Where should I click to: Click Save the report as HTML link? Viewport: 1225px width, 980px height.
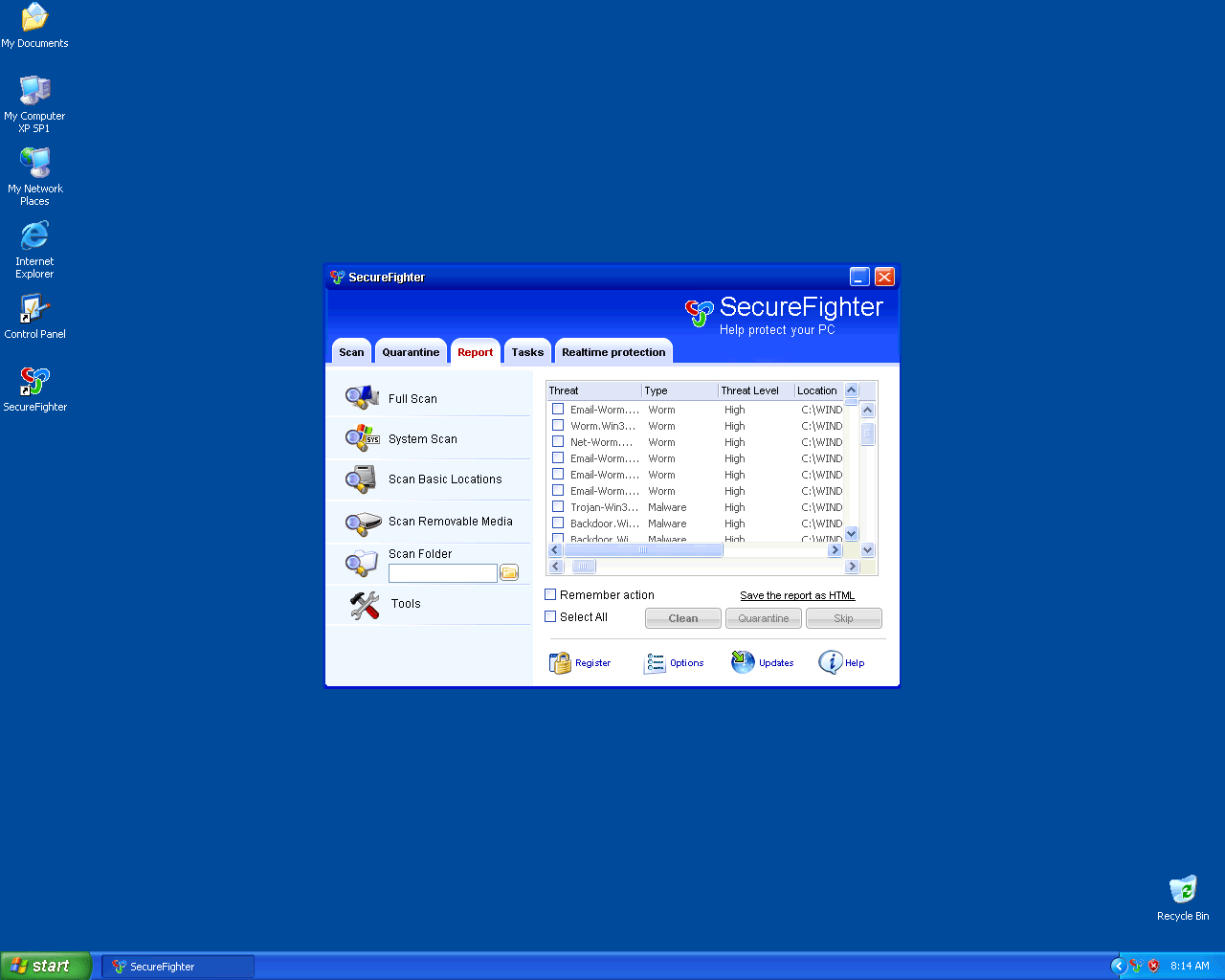point(797,595)
